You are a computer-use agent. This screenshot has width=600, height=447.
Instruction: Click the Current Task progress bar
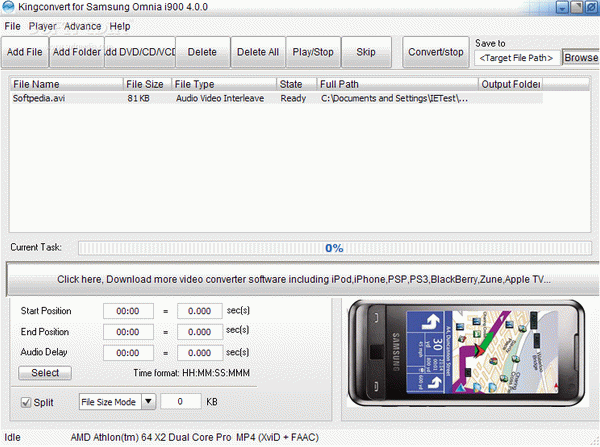[335, 248]
